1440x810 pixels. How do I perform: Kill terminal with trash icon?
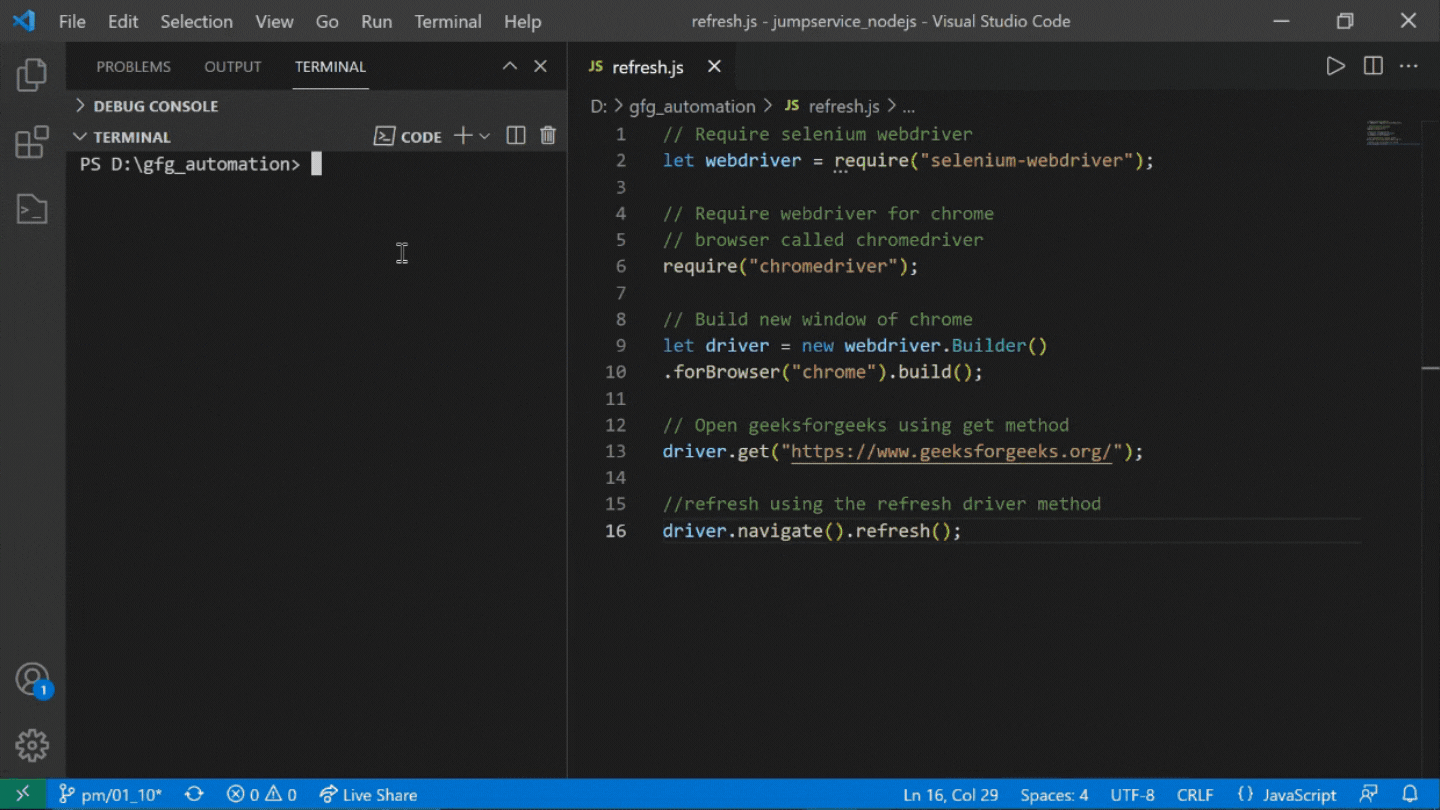pyautogui.click(x=547, y=136)
